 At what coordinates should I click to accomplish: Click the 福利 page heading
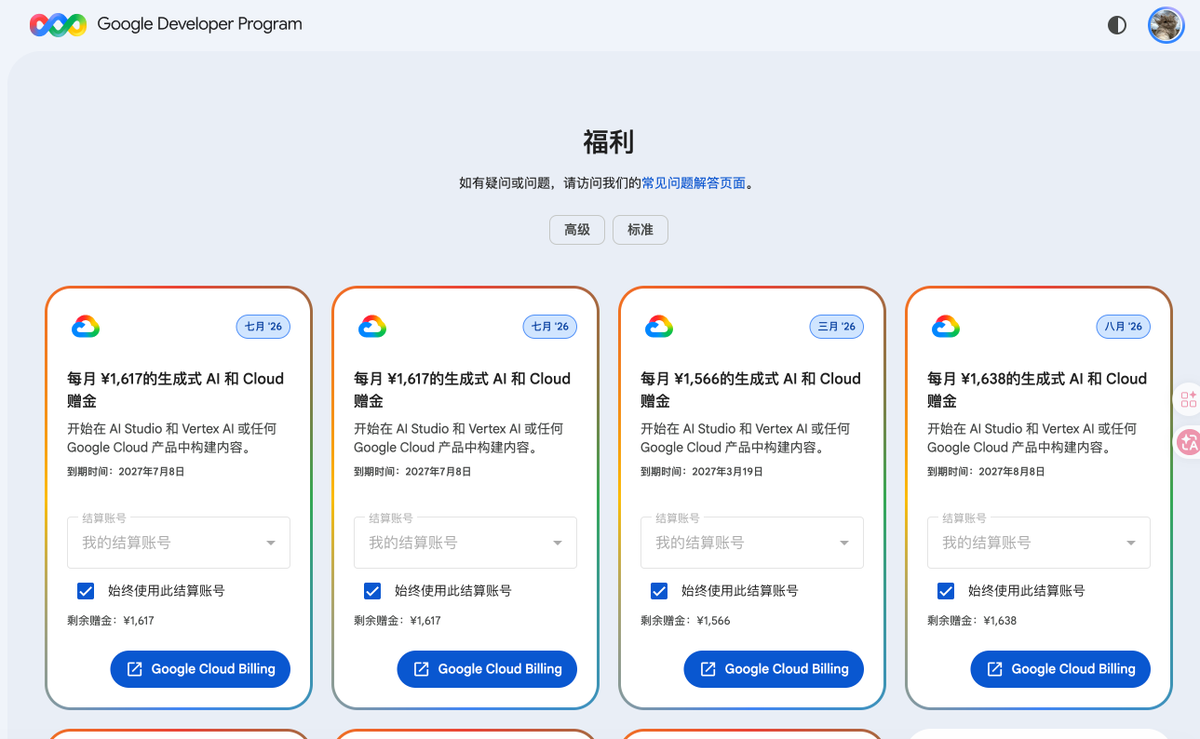(609, 142)
